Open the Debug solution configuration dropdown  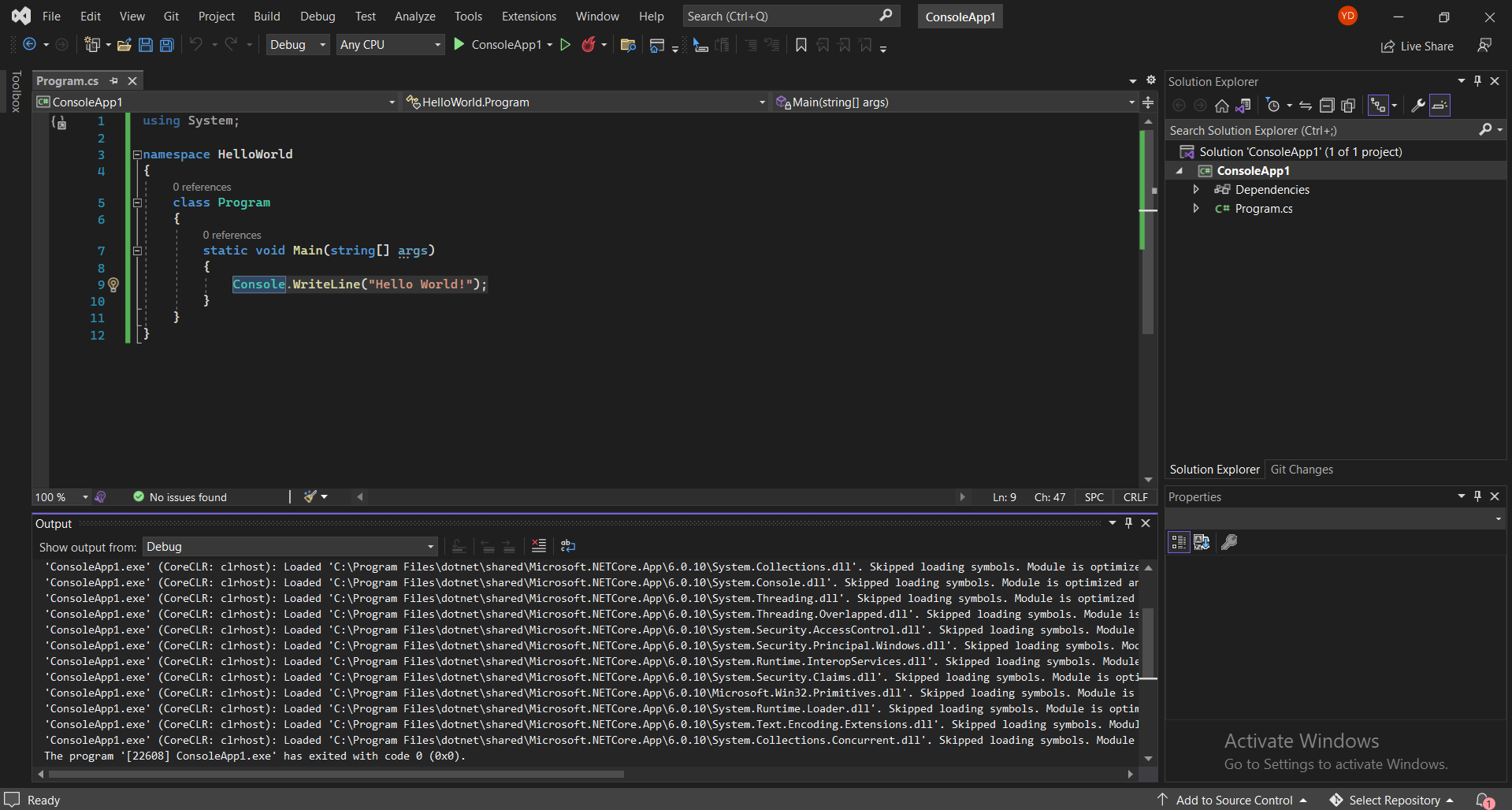298,45
